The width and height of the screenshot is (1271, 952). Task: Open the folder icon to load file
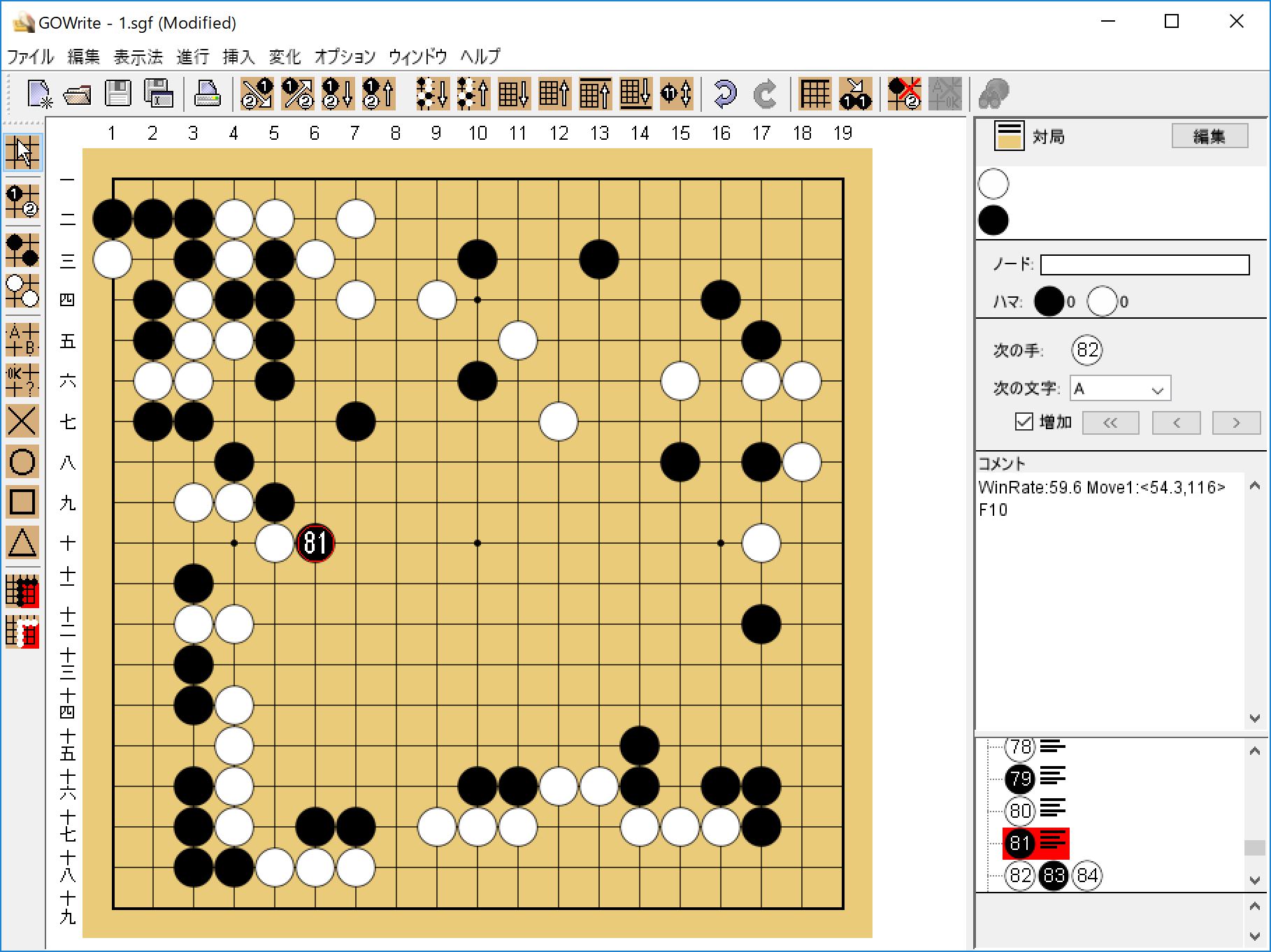[78, 93]
